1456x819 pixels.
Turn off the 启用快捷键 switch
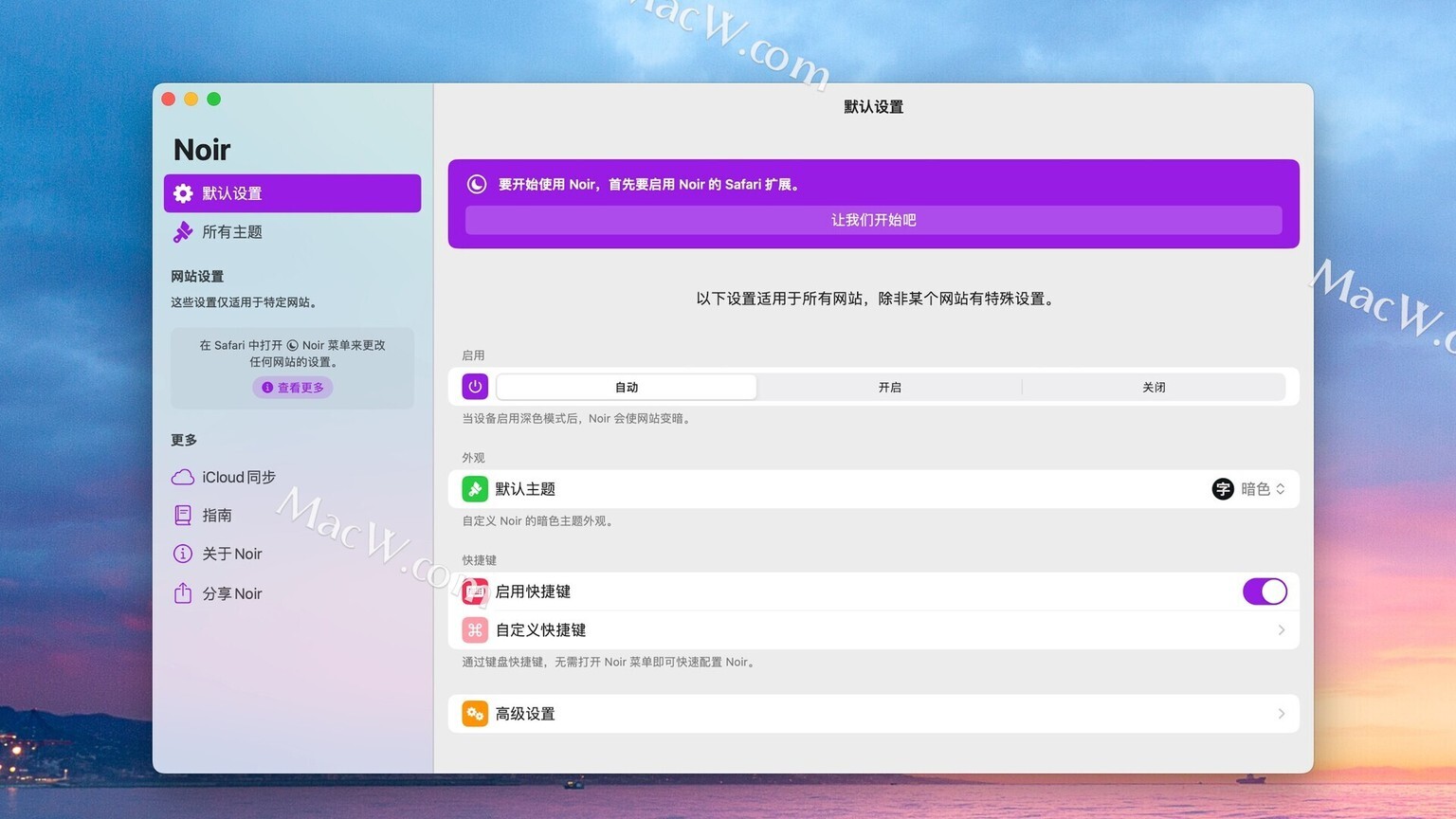1265,591
